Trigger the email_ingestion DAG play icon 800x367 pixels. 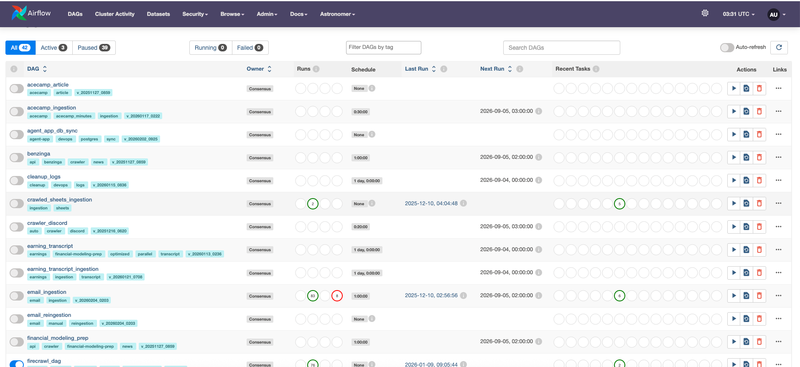coord(734,296)
